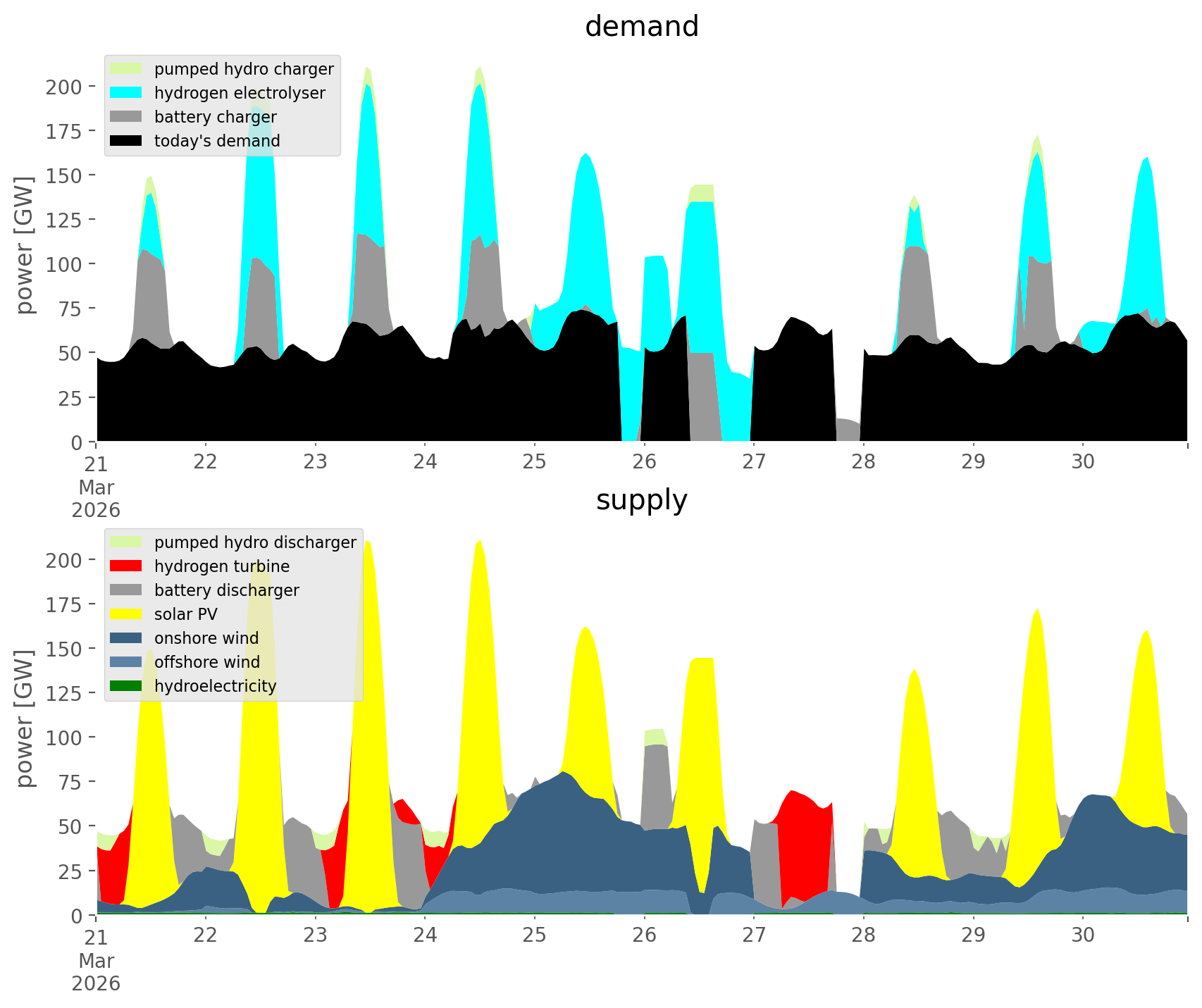This screenshot has width=1202, height=1008.
Task: Click the yellow solar PV legend swatch
Action: tap(126, 614)
